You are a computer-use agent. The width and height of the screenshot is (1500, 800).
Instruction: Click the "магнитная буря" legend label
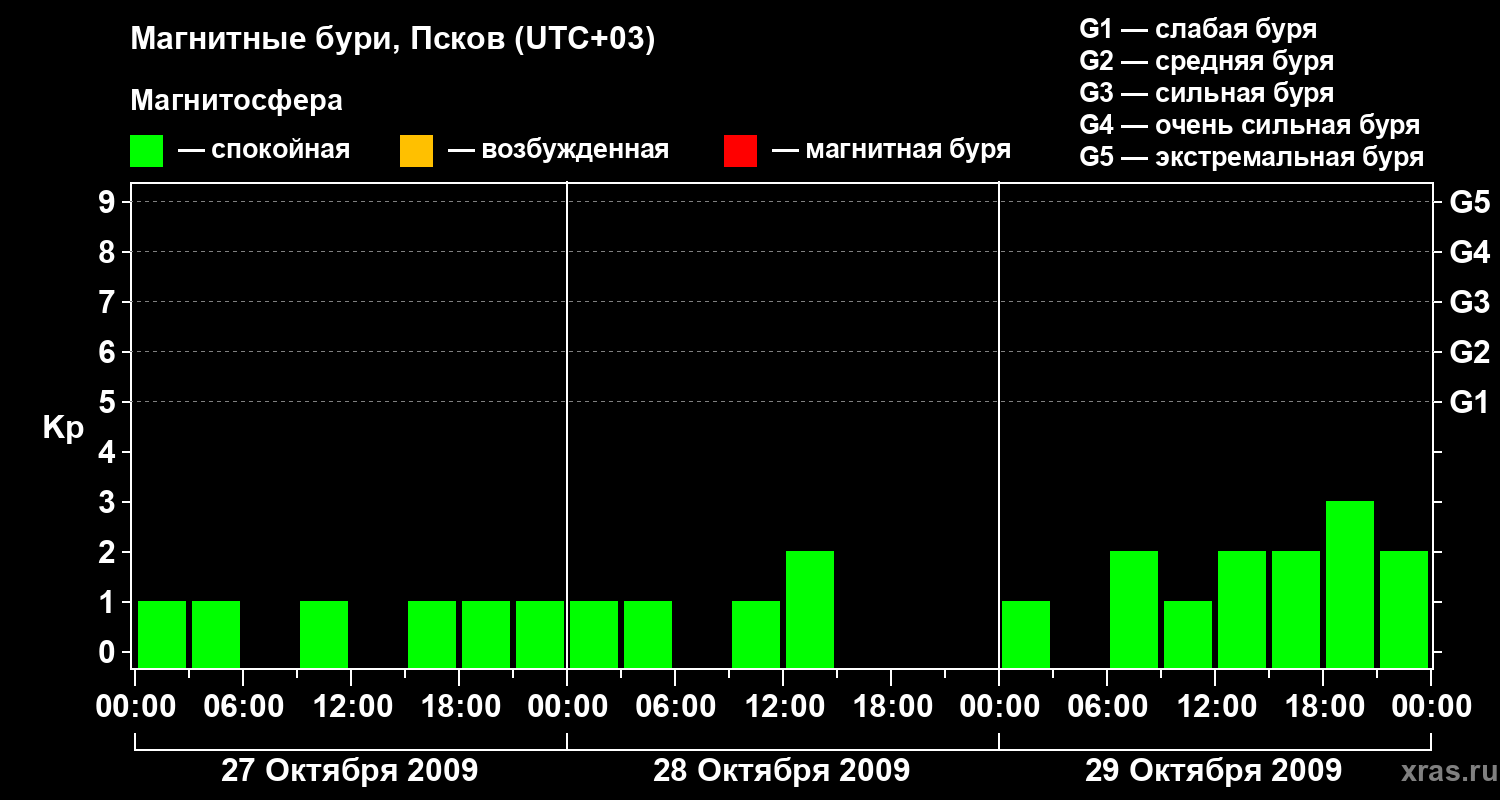tap(908, 150)
